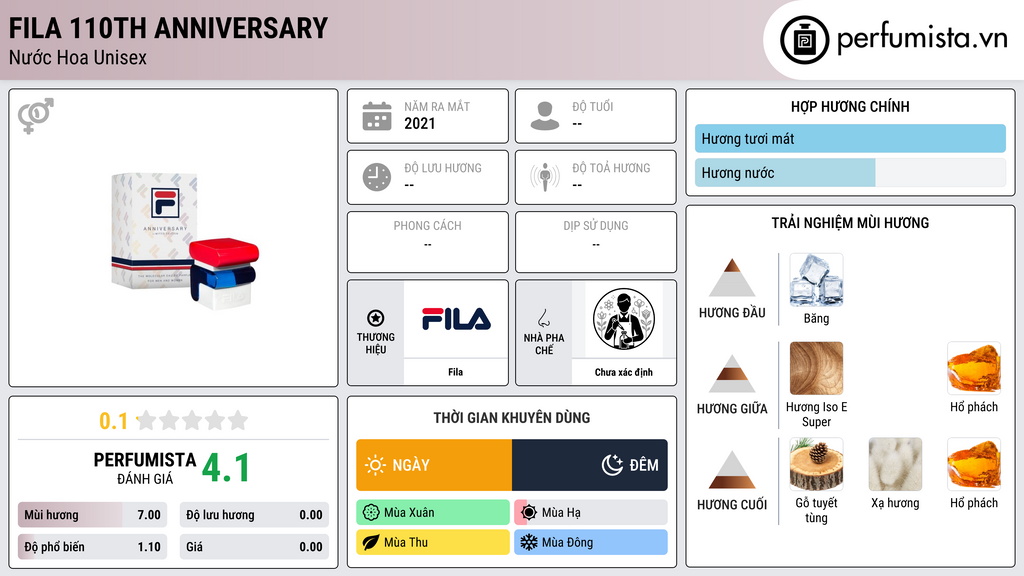Open the Hương Iso E Super note image
This screenshot has width=1024, height=576.
click(x=816, y=368)
